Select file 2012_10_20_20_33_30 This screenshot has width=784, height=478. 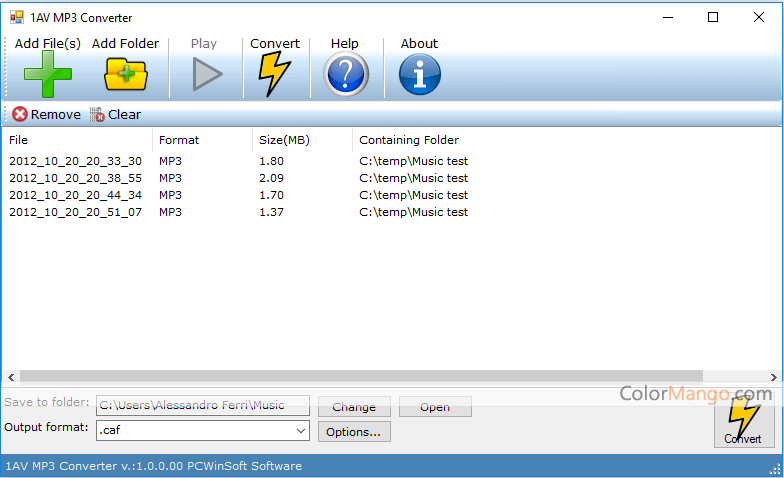click(x=76, y=161)
